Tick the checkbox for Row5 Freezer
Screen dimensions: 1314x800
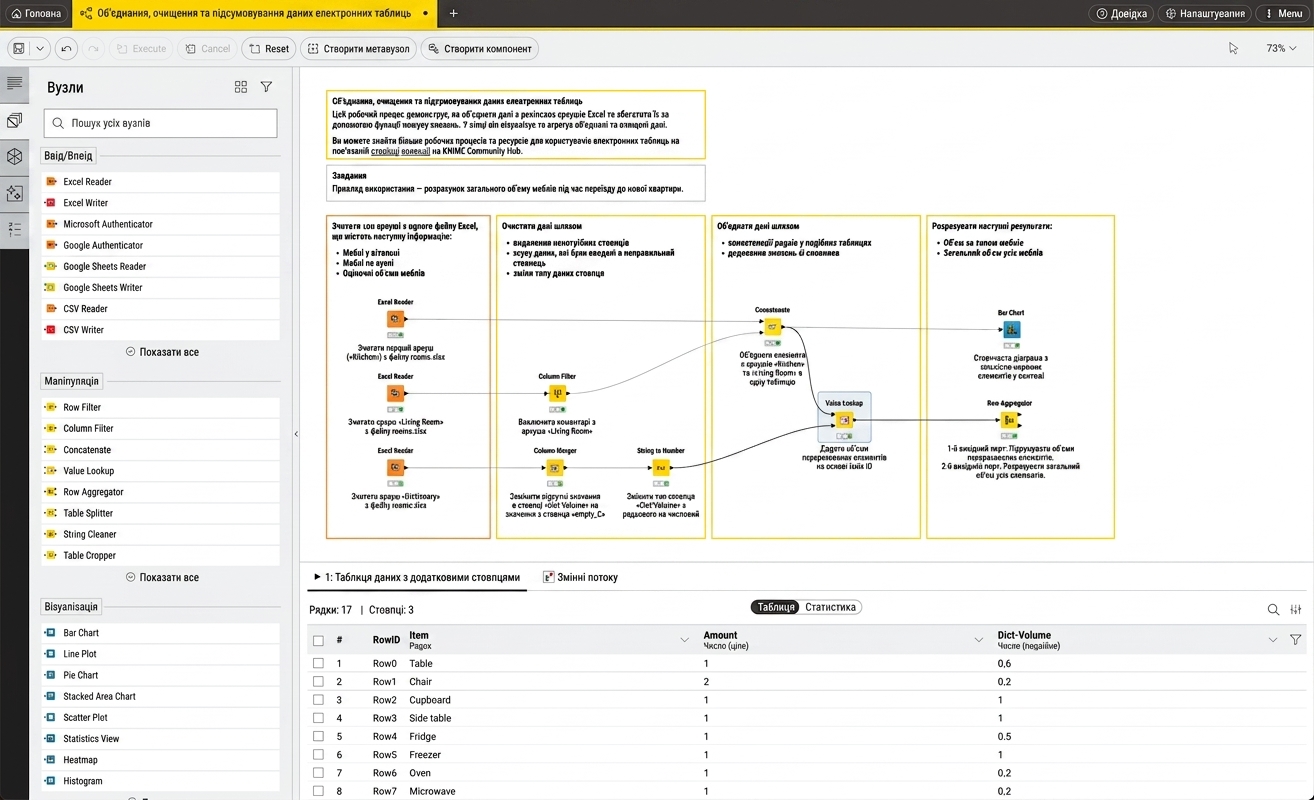click(x=318, y=754)
